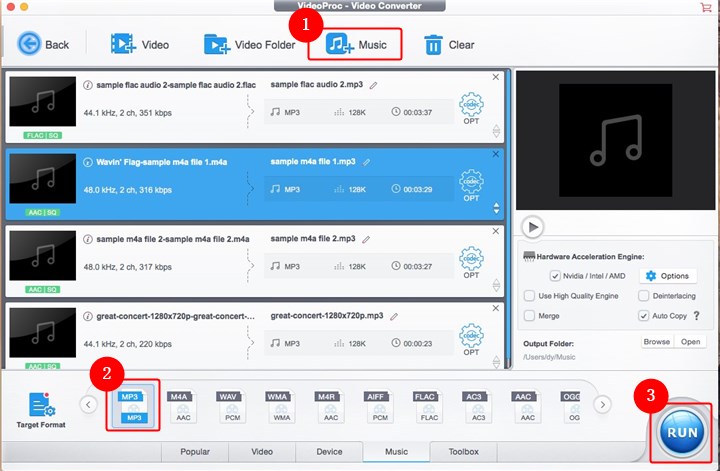Image resolution: width=720 pixels, height=471 pixels.
Task: Enable Merge checkbox
Action: click(x=529, y=316)
